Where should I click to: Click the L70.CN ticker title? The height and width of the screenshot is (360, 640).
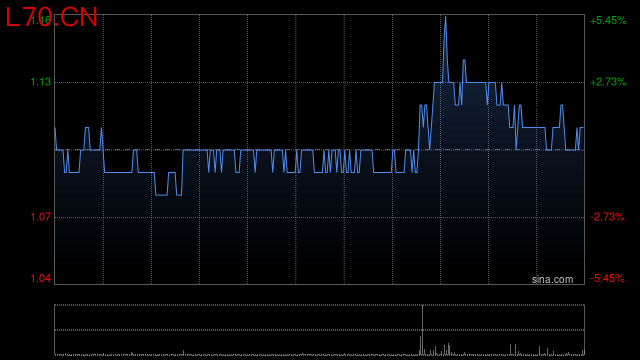(x=51, y=18)
